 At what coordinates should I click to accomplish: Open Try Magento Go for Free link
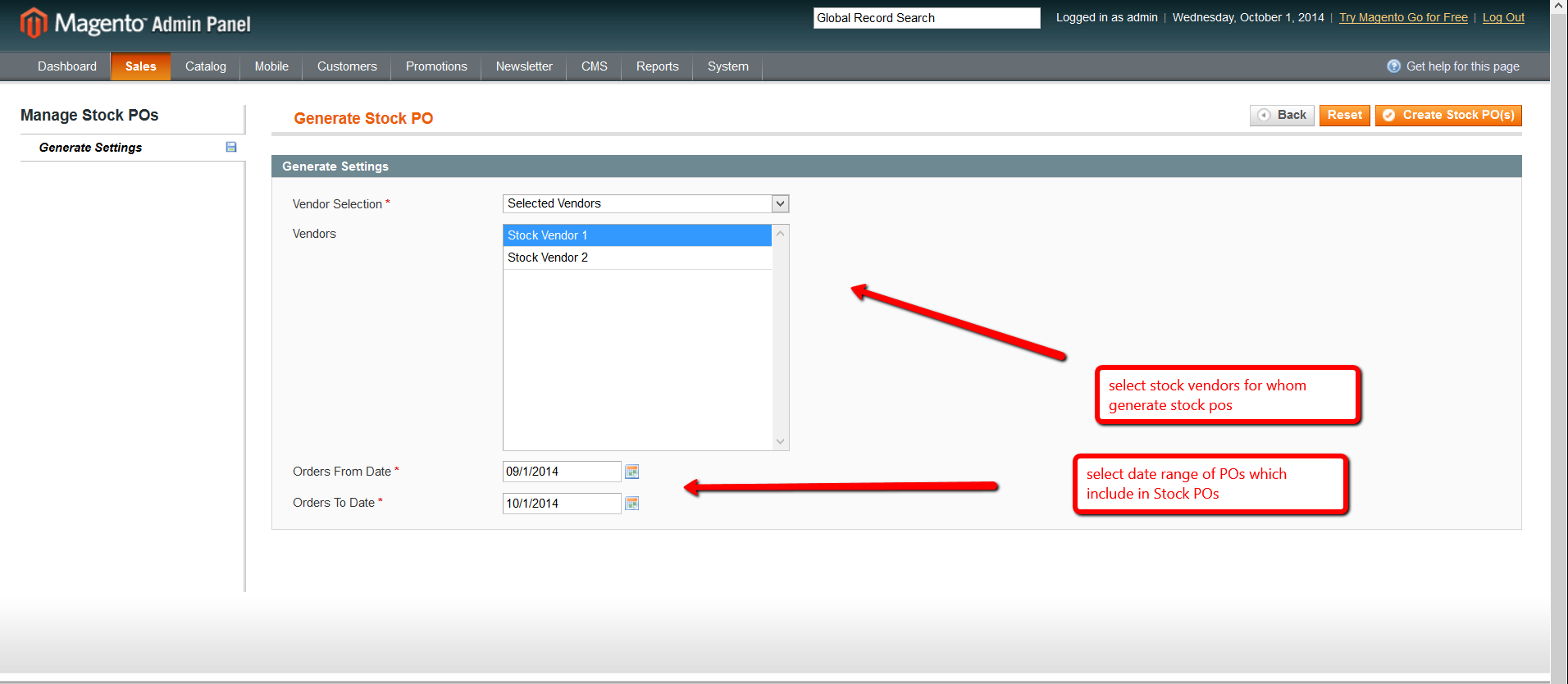pos(1403,17)
